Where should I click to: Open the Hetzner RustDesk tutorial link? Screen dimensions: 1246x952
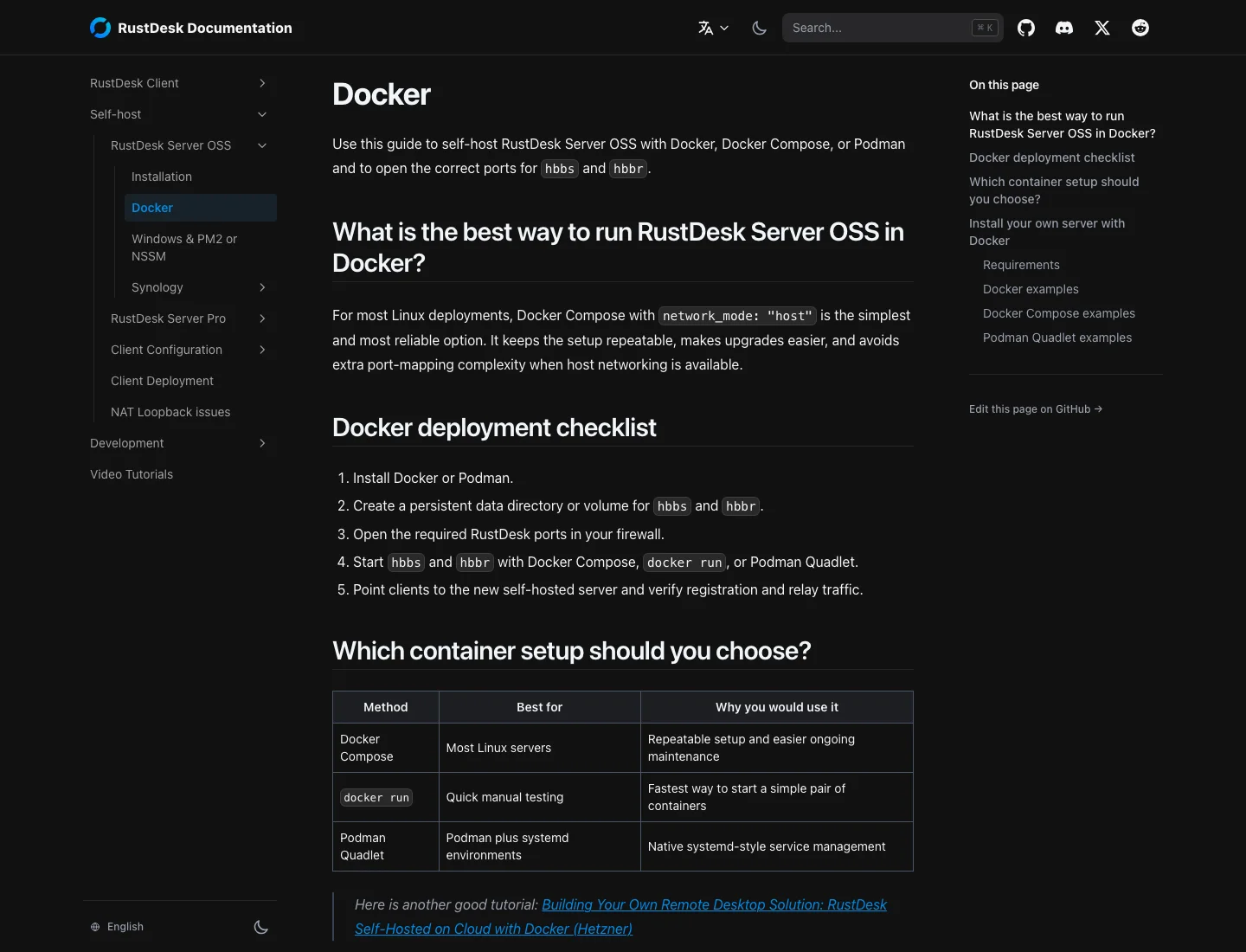click(621, 917)
